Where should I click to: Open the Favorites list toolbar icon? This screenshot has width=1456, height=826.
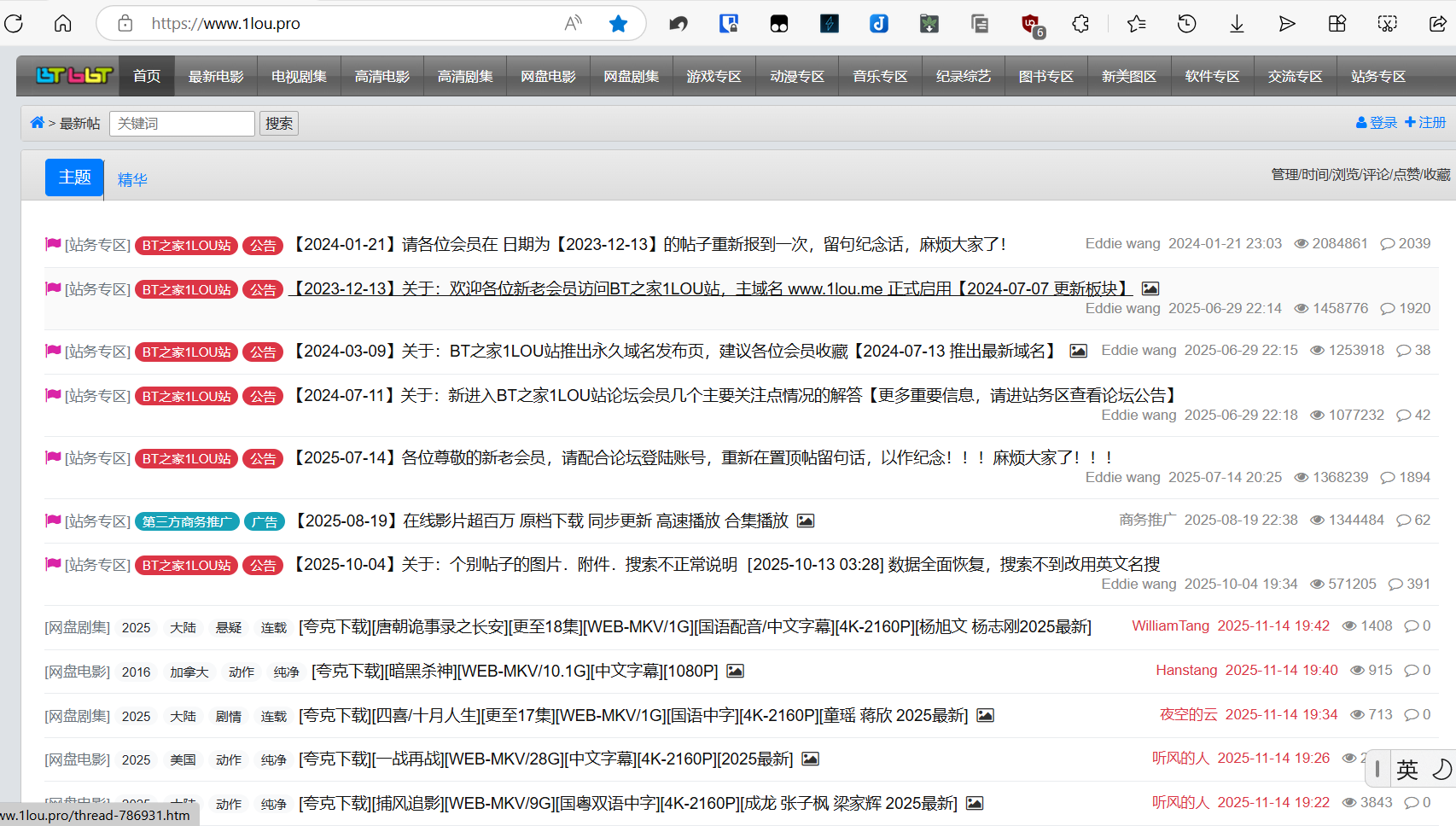pyautogui.click(x=1136, y=24)
